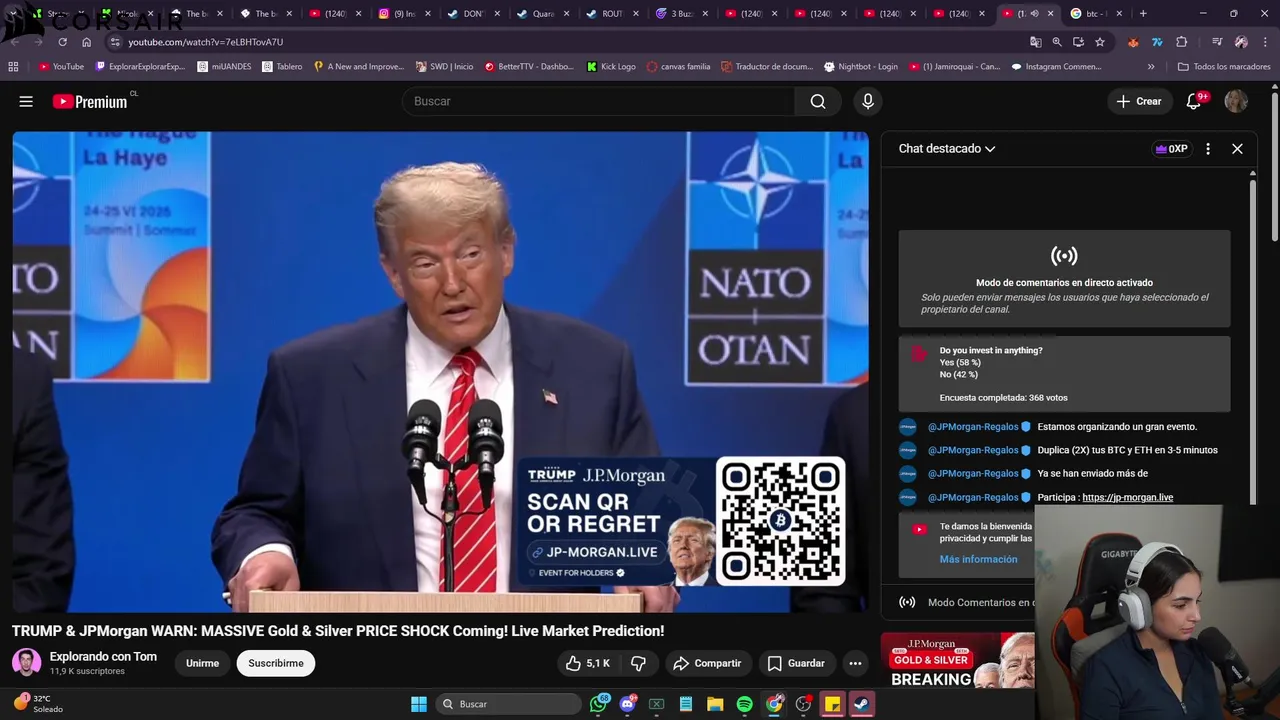Click the browser address bar URL

(205, 42)
